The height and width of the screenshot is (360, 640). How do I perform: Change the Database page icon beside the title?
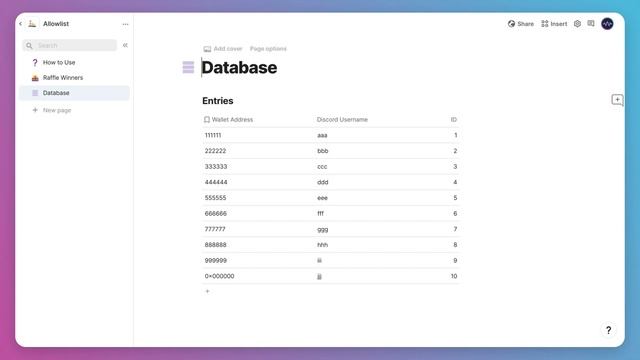tap(188, 67)
